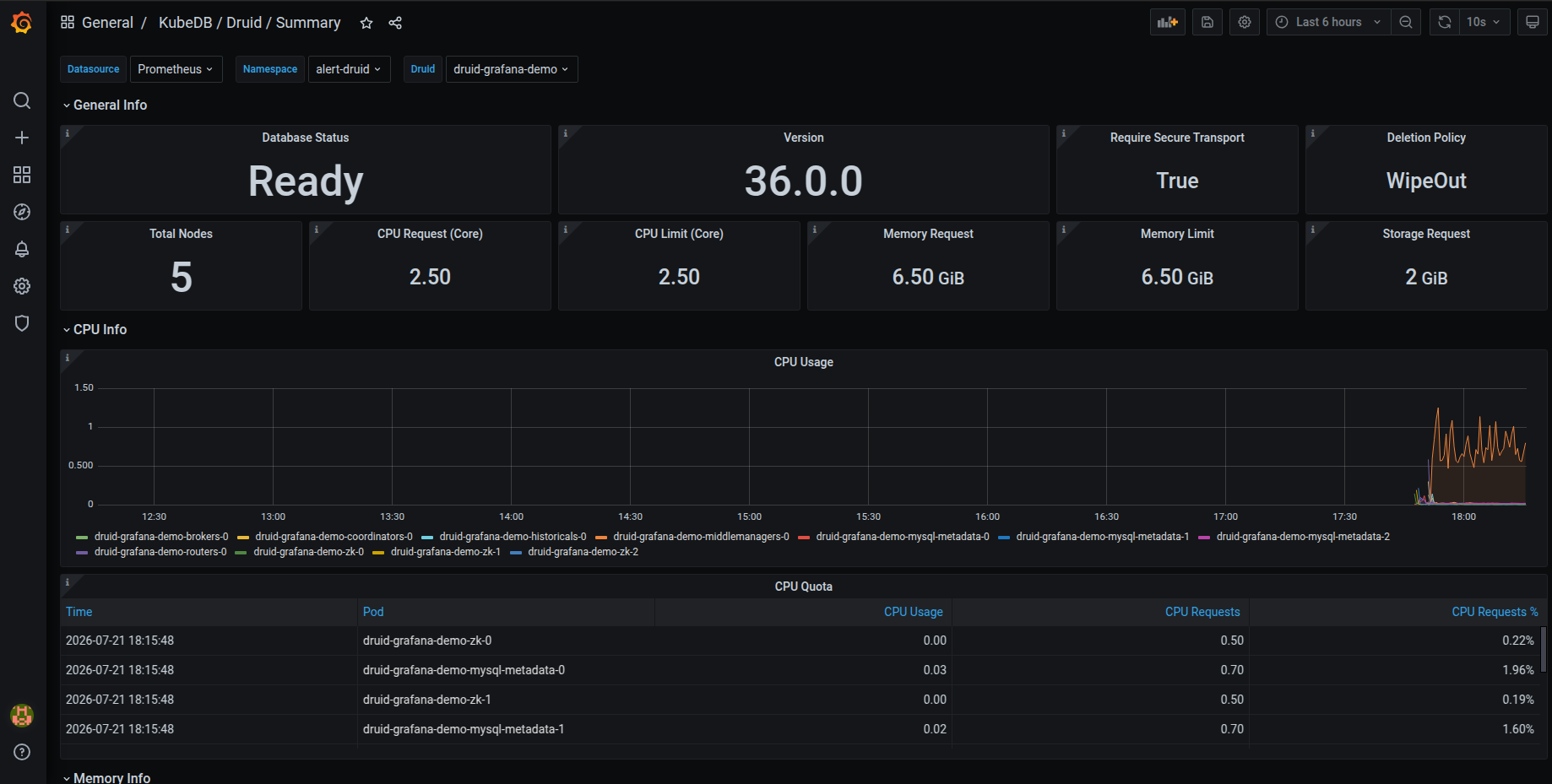Sort table by Time column header
This screenshot has width=1552, height=784.
[79, 612]
